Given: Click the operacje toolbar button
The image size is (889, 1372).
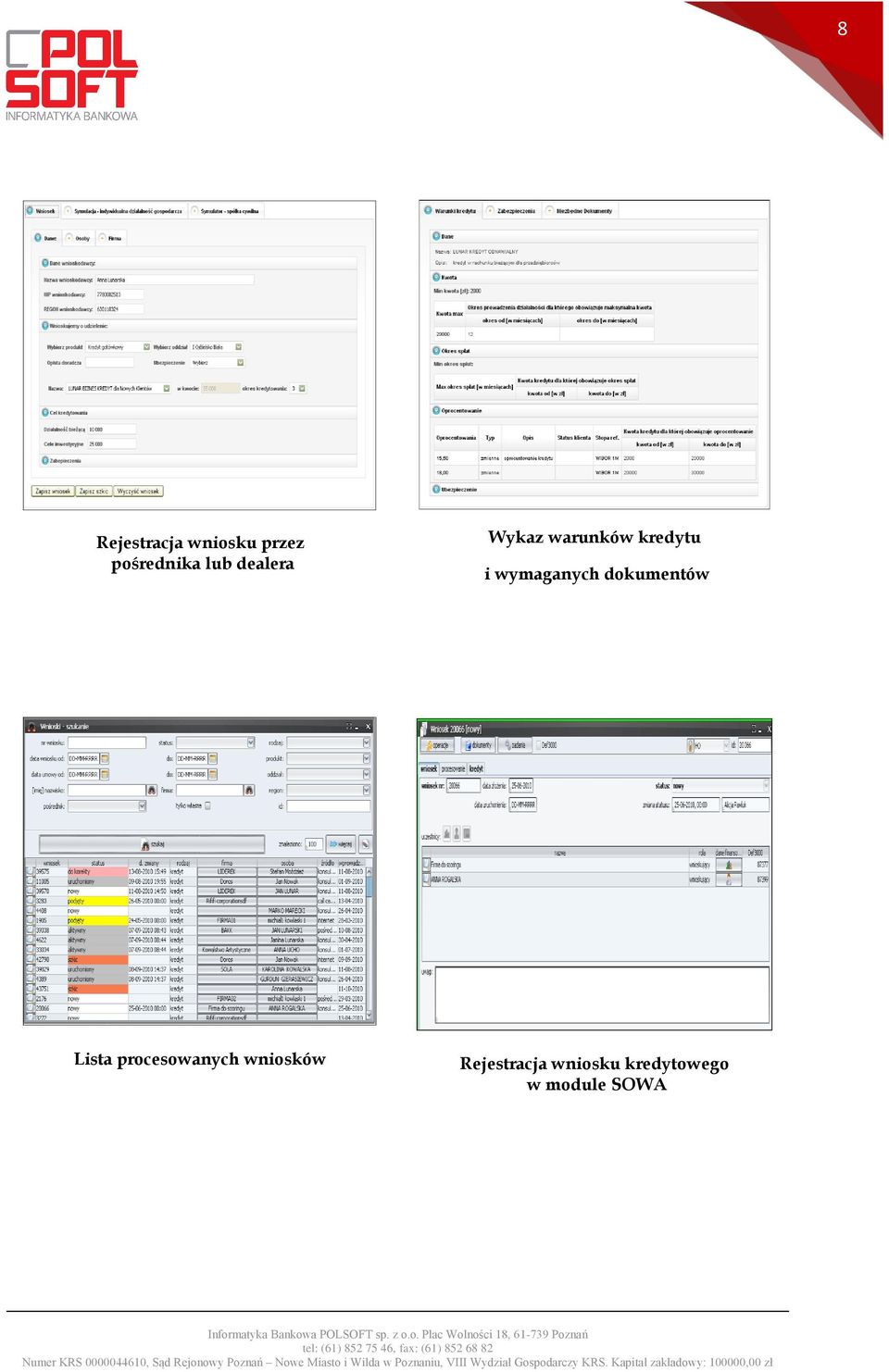Looking at the screenshot, I should (437, 745).
